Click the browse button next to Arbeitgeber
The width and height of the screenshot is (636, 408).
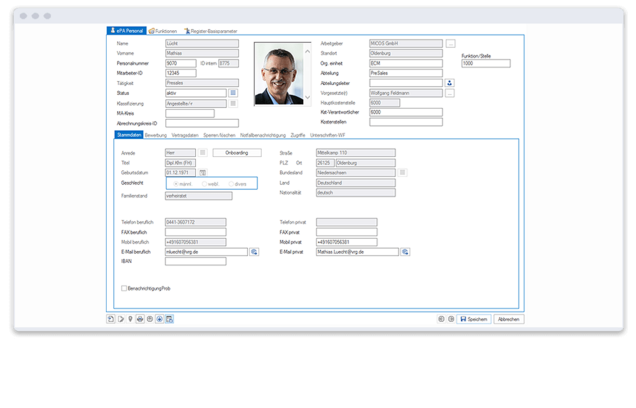(x=450, y=43)
